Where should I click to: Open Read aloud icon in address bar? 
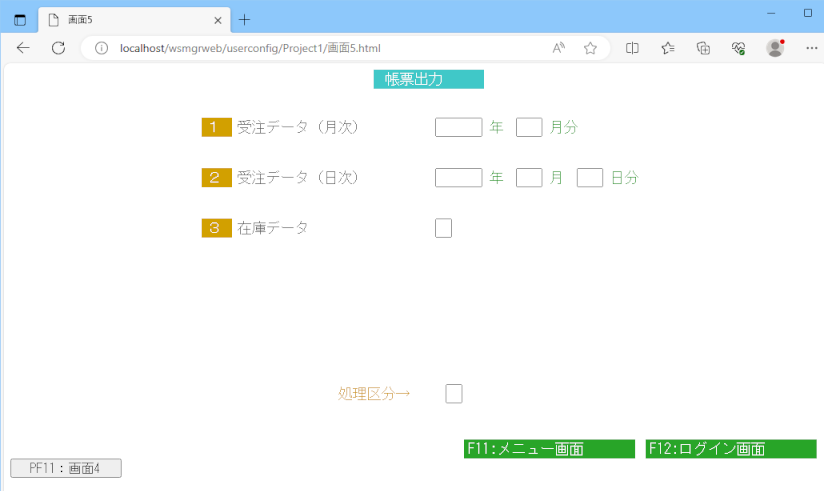coord(559,48)
